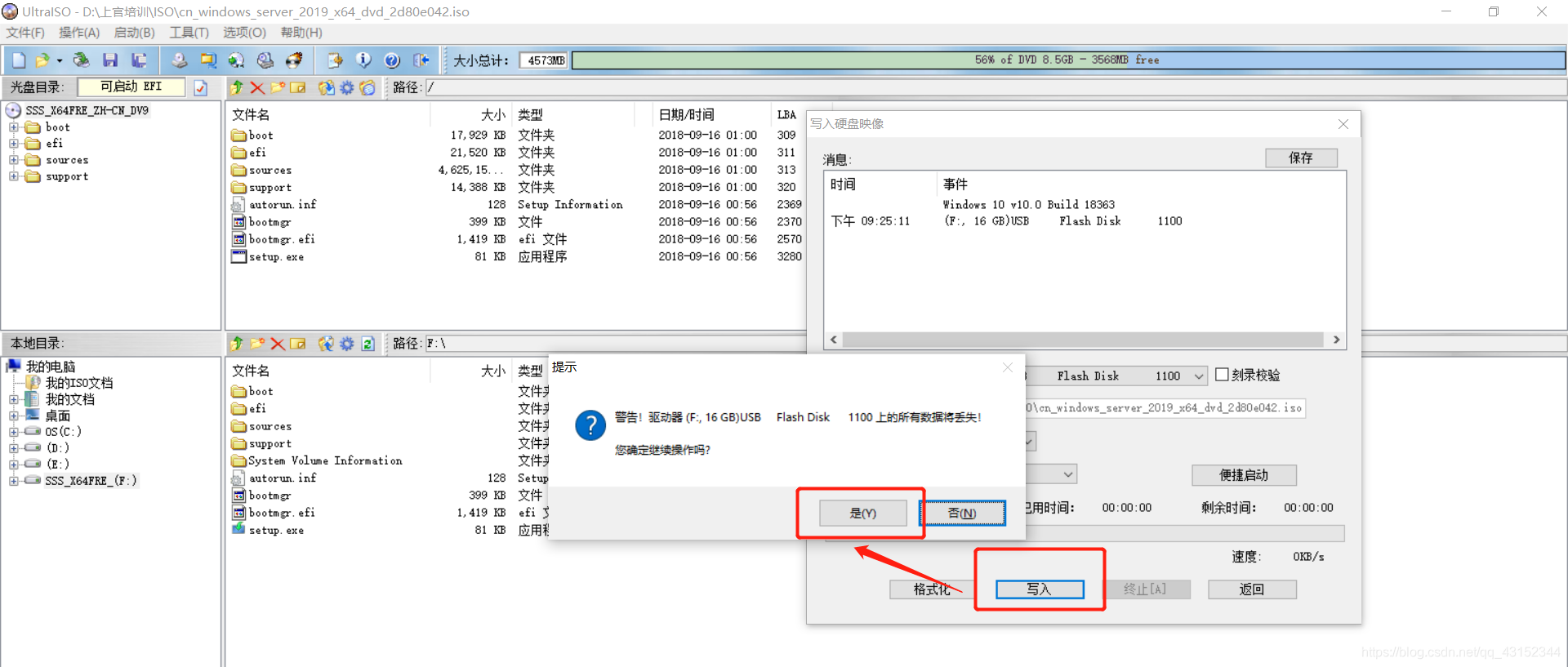Click the 写入 write button
The height and width of the screenshot is (667, 1568).
pyautogui.click(x=1040, y=589)
